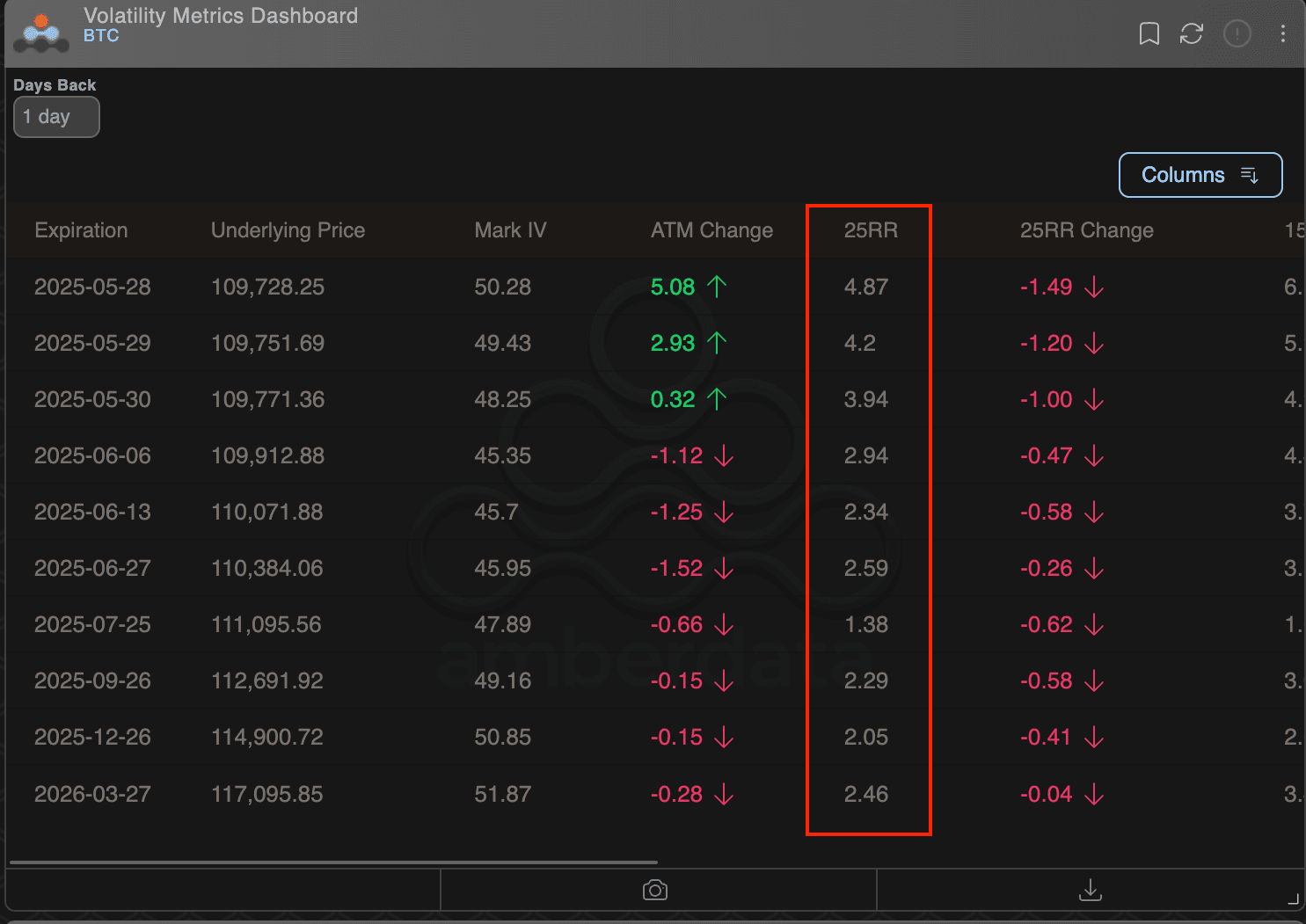This screenshot has height=924, width=1306.
Task: Click ATM Change value 0.32
Action: pos(673,399)
